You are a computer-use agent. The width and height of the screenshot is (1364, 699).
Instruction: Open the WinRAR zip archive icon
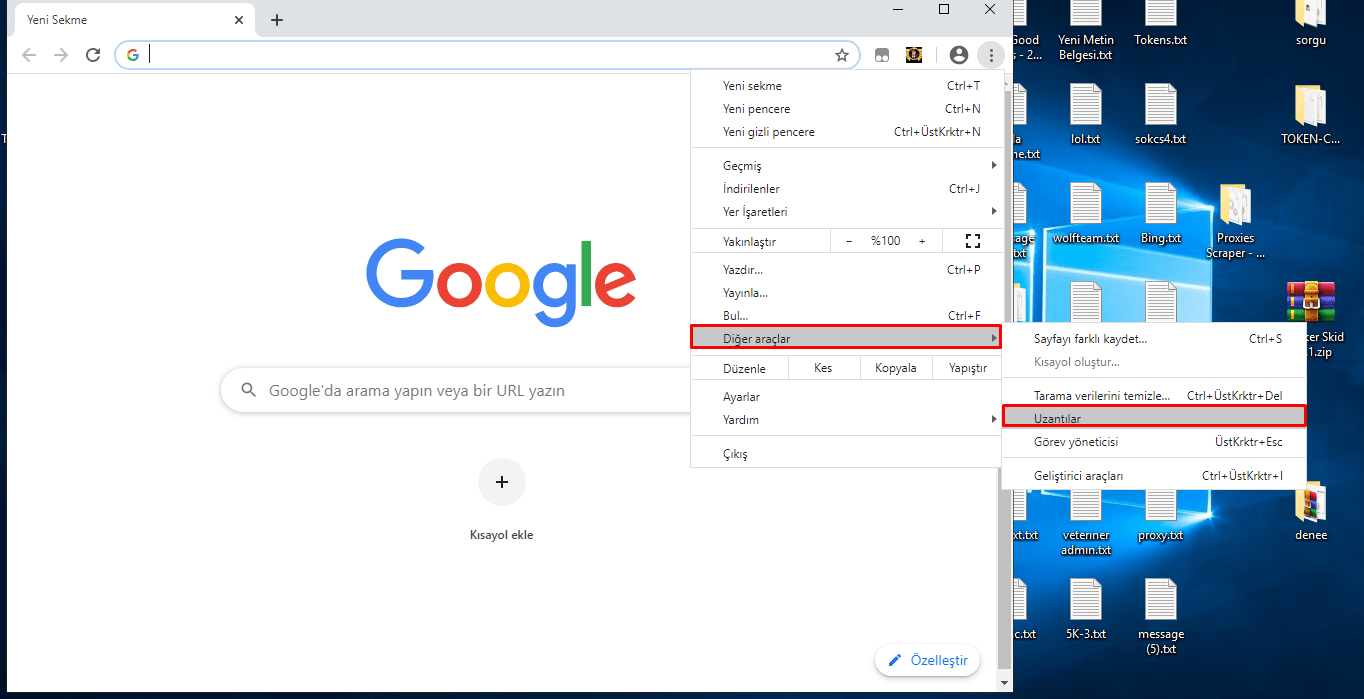1311,300
